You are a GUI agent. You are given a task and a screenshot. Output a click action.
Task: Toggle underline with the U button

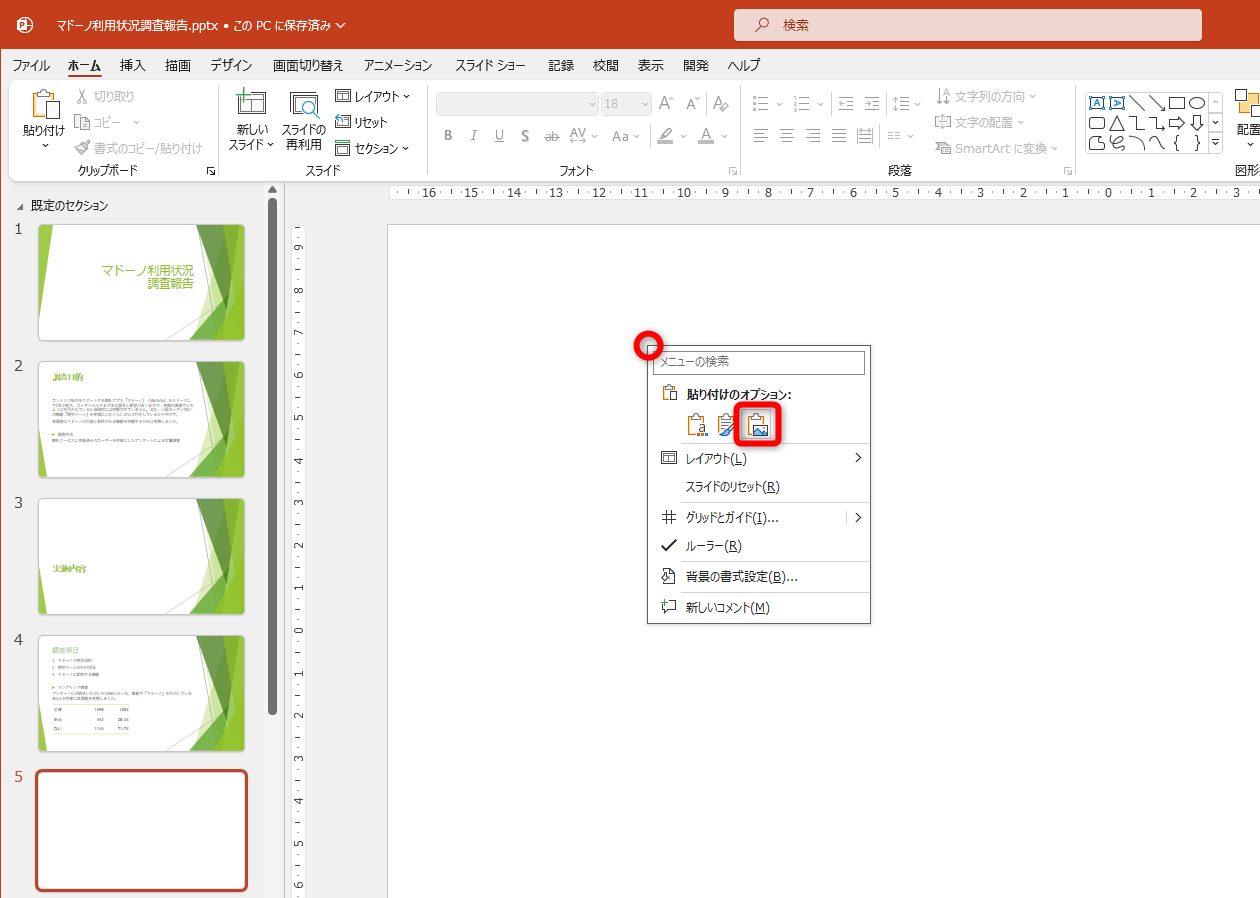pos(500,136)
